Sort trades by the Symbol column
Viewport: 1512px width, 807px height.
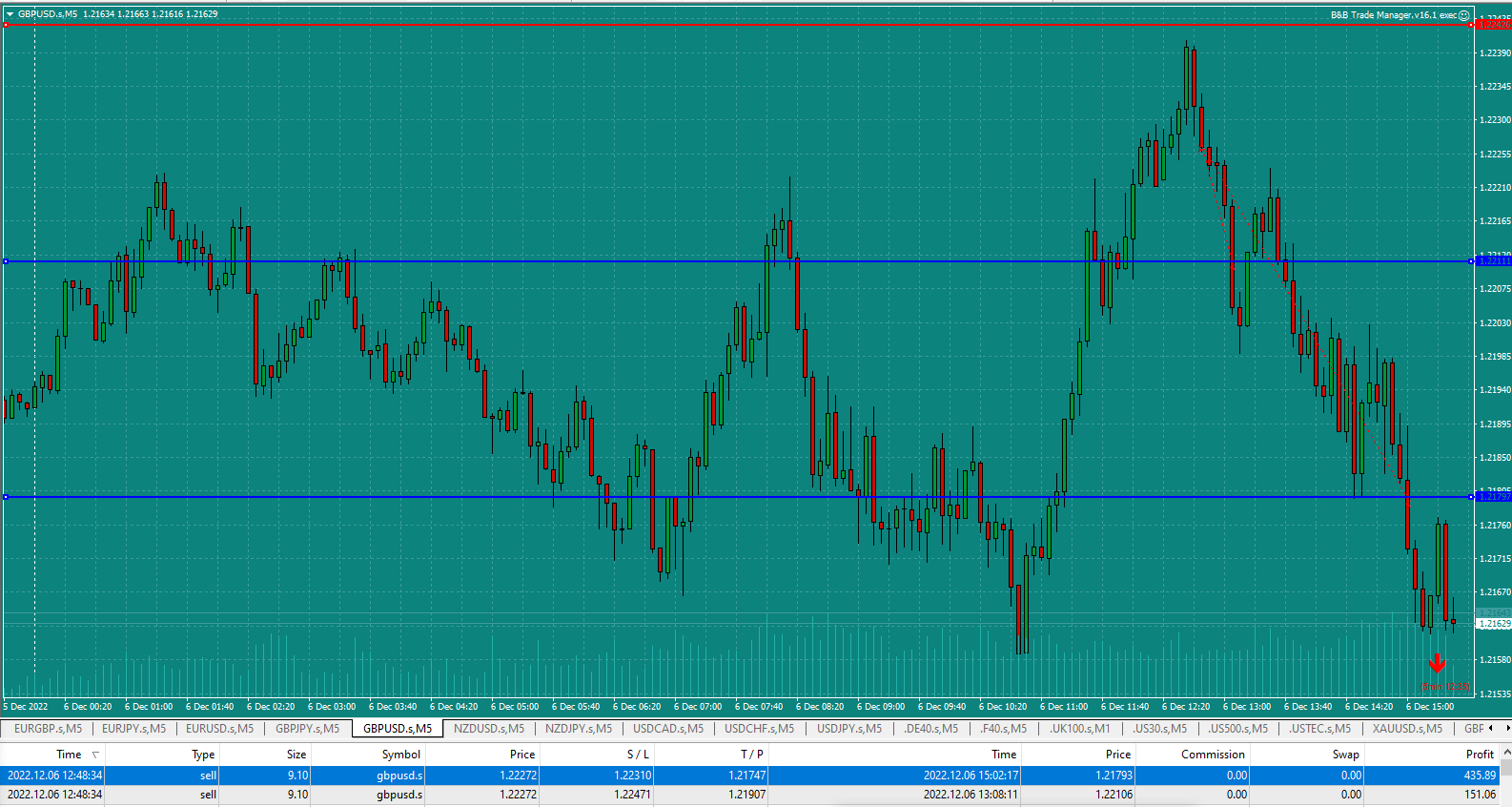pos(401,755)
